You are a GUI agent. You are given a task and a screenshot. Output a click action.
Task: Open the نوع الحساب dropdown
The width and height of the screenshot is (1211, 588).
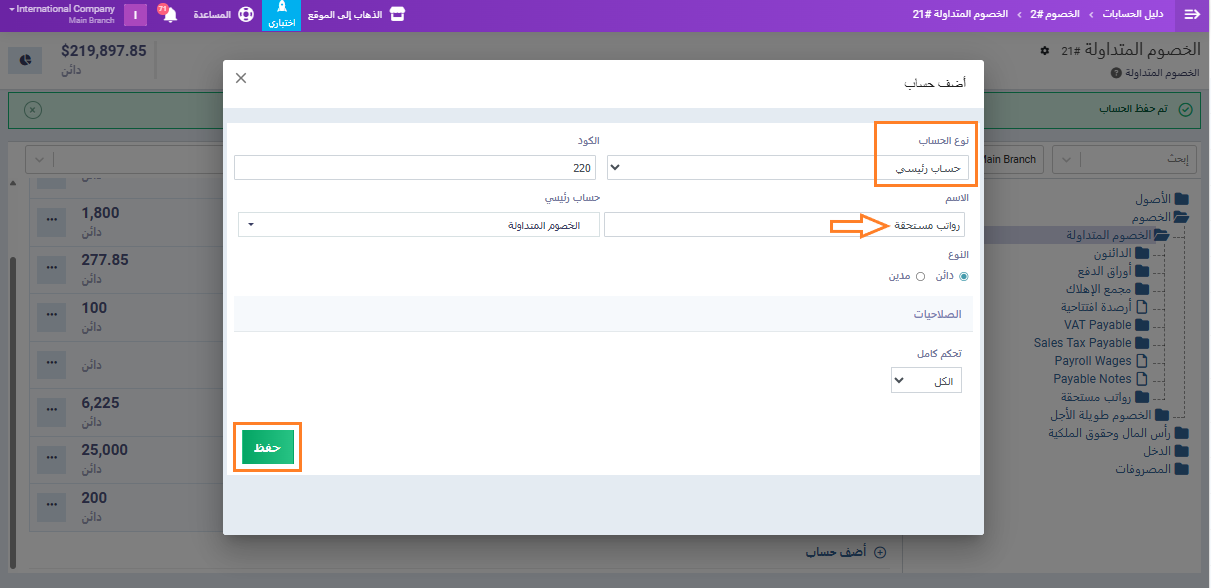click(788, 167)
